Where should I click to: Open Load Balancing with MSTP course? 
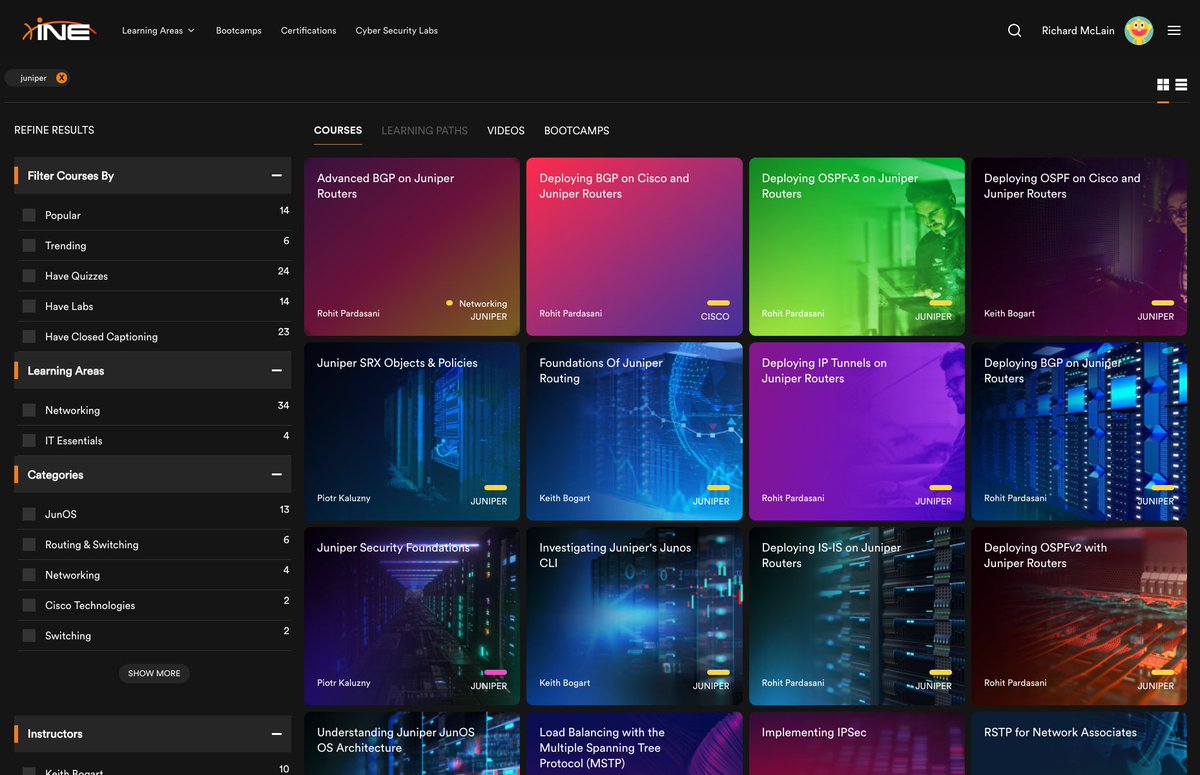tap(634, 744)
